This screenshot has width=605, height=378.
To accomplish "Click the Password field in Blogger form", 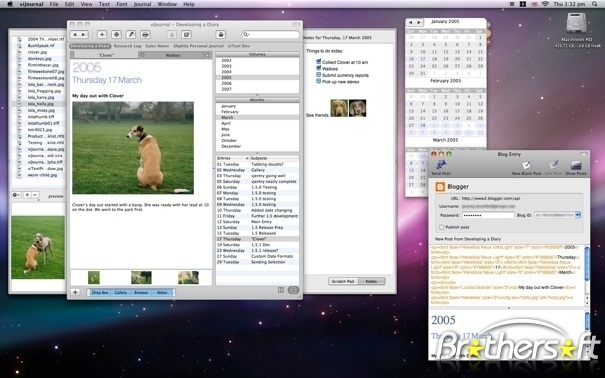I will click(487, 215).
